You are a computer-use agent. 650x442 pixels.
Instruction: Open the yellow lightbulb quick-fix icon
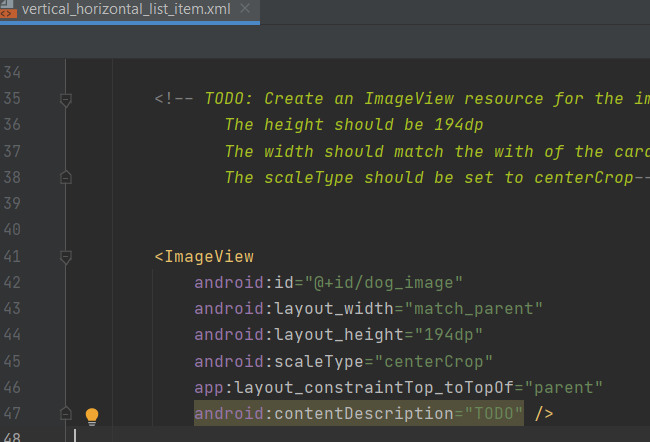[92, 416]
